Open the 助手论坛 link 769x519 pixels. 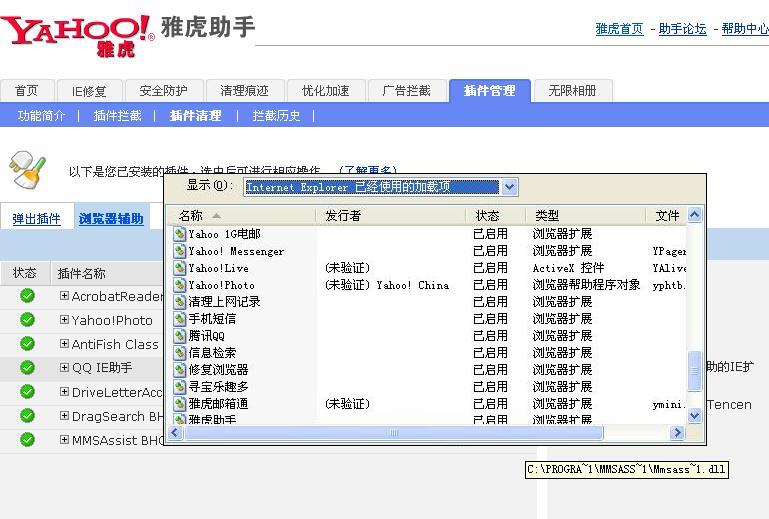pos(683,29)
